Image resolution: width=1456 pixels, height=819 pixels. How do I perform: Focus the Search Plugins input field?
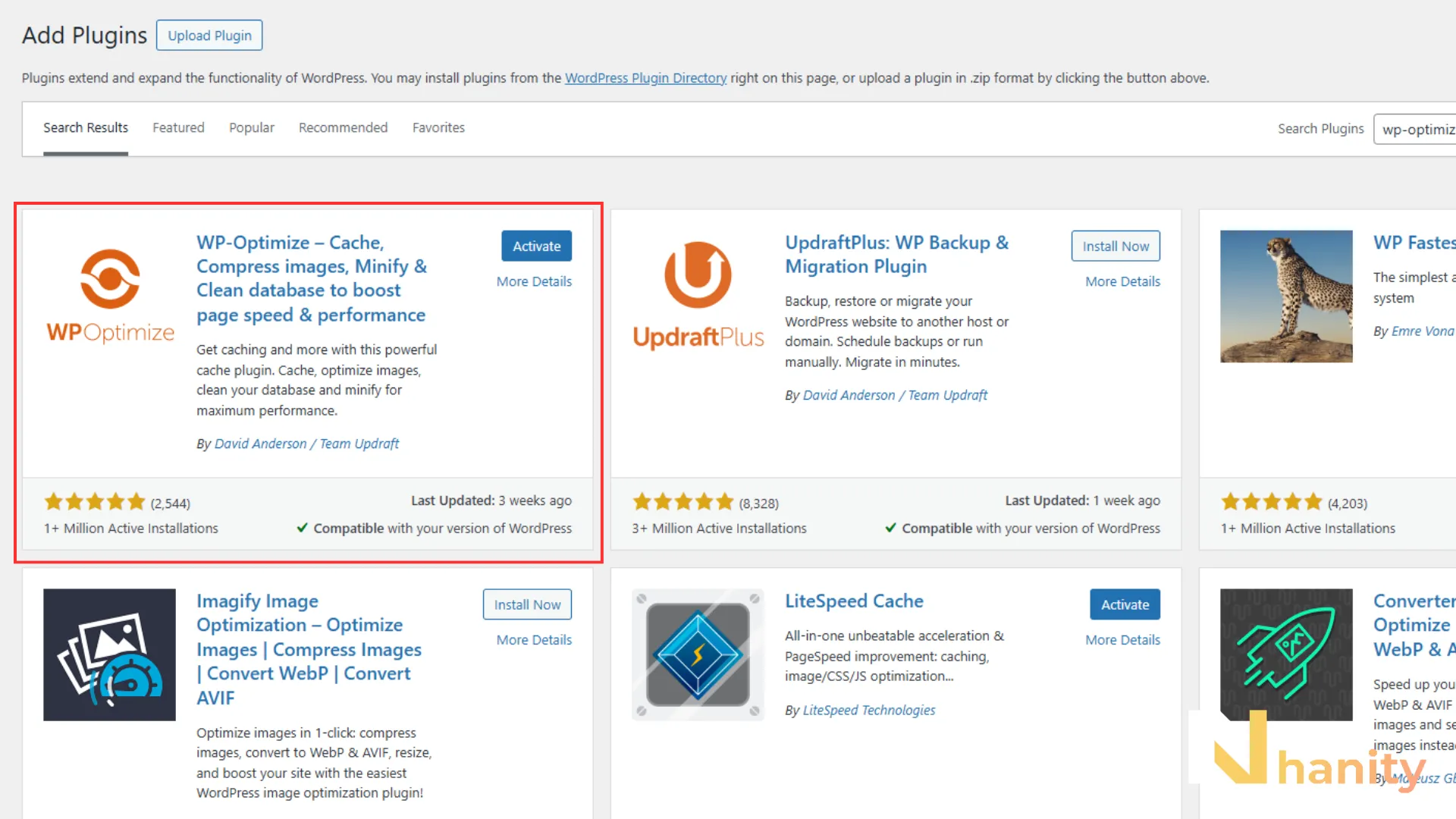(x=1415, y=129)
